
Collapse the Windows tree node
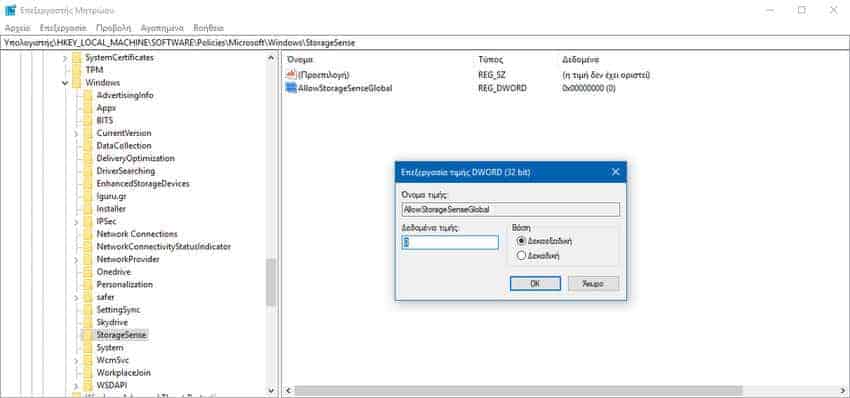pos(65,83)
